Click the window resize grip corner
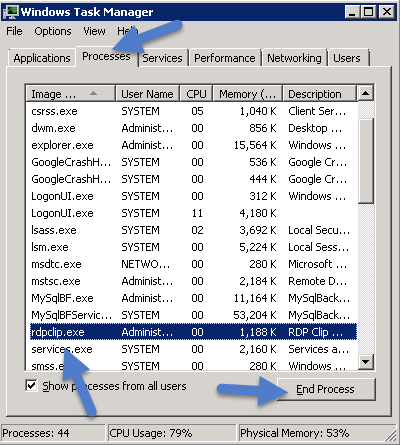Image resolution: width=400 pixels, height=445 pixels. (x=391, y=435)
